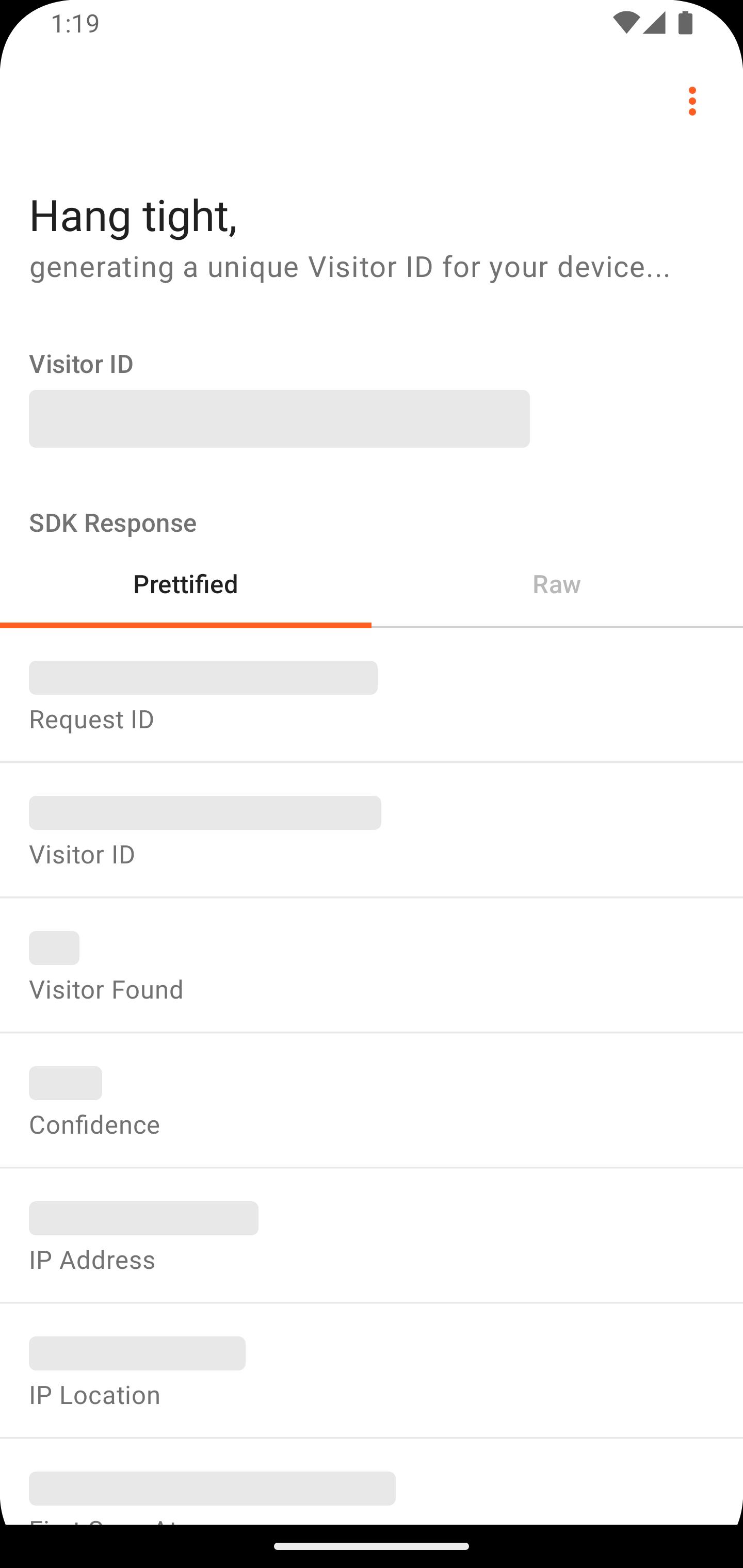
Task: Tap the SDK Response heading
Action: (x=112, y=523)
